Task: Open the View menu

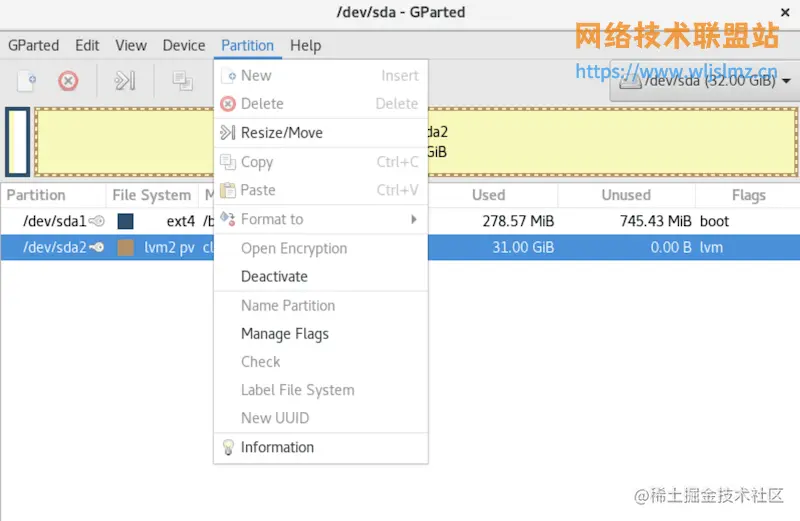Action: pos(131,45)
